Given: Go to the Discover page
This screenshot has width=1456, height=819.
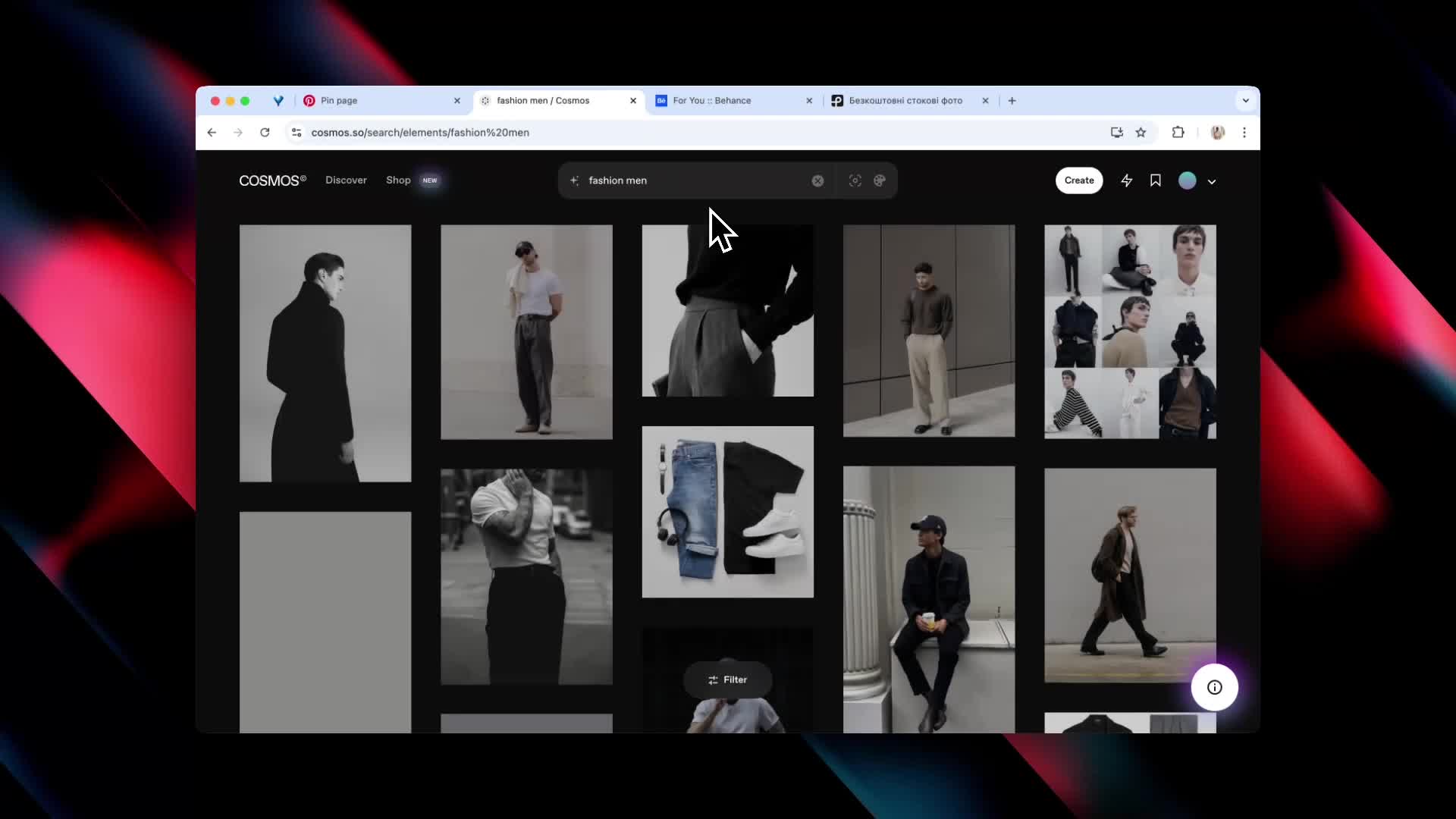Looking at the screenshot, I should pyautogui.click(x=346, y=180).
